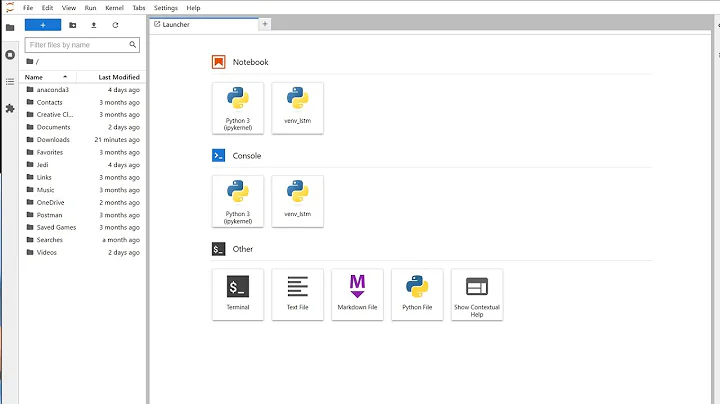This screenshot has height=404, width=720.
Task: Open the Help menu
Action: point(193,8)
